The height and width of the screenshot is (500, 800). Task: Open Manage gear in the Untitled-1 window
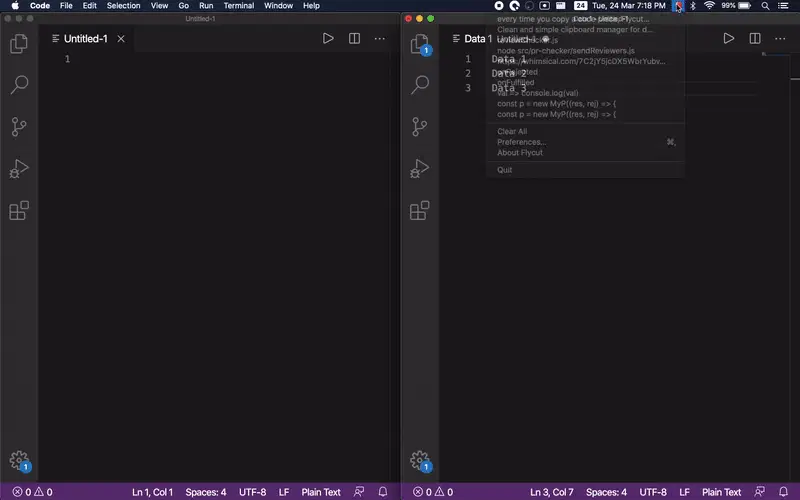click(x=19, y=461)
